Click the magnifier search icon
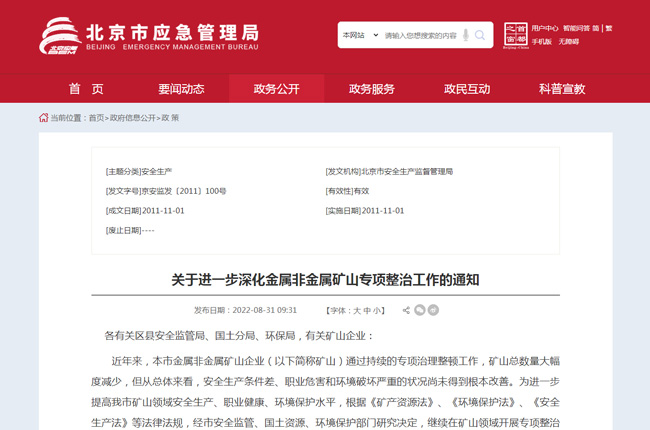The height and width of the screenshot is (430, 650). pyautogui.click(x=481, y=35)
